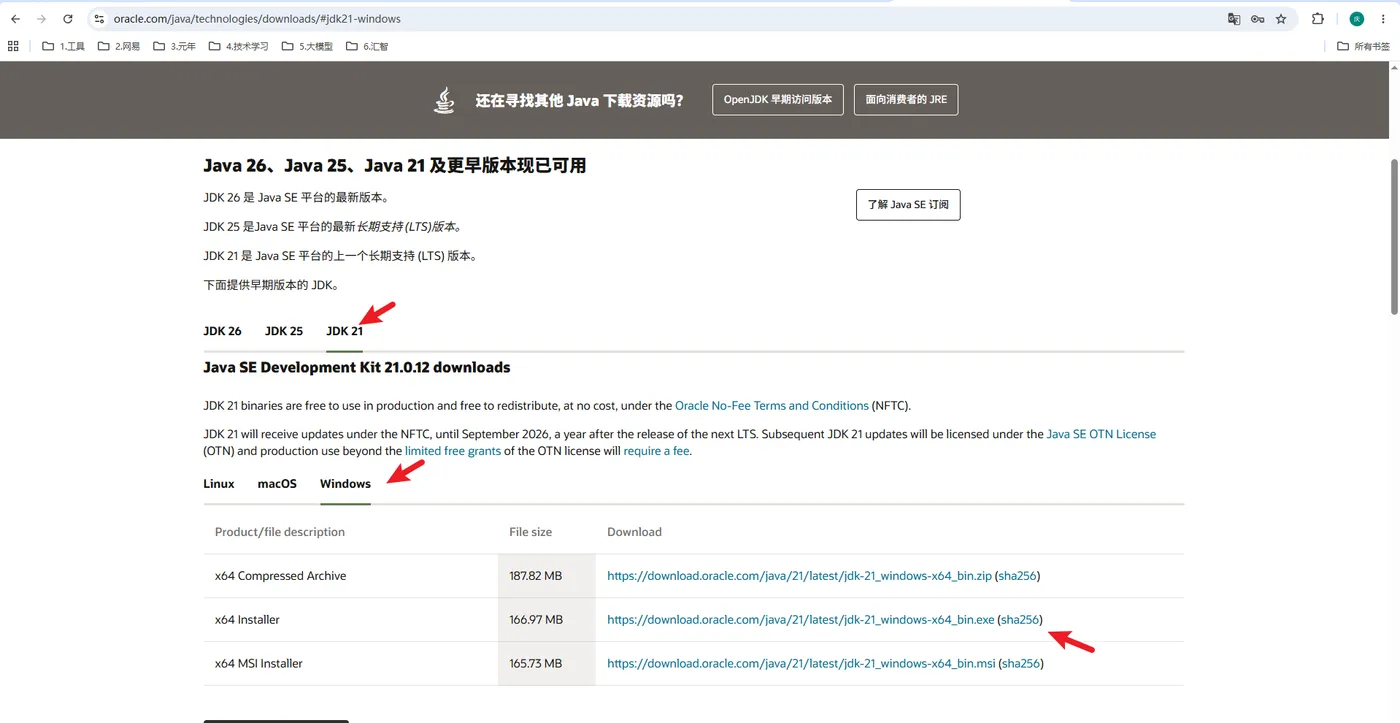Select the JDK 21 tab

344,331
